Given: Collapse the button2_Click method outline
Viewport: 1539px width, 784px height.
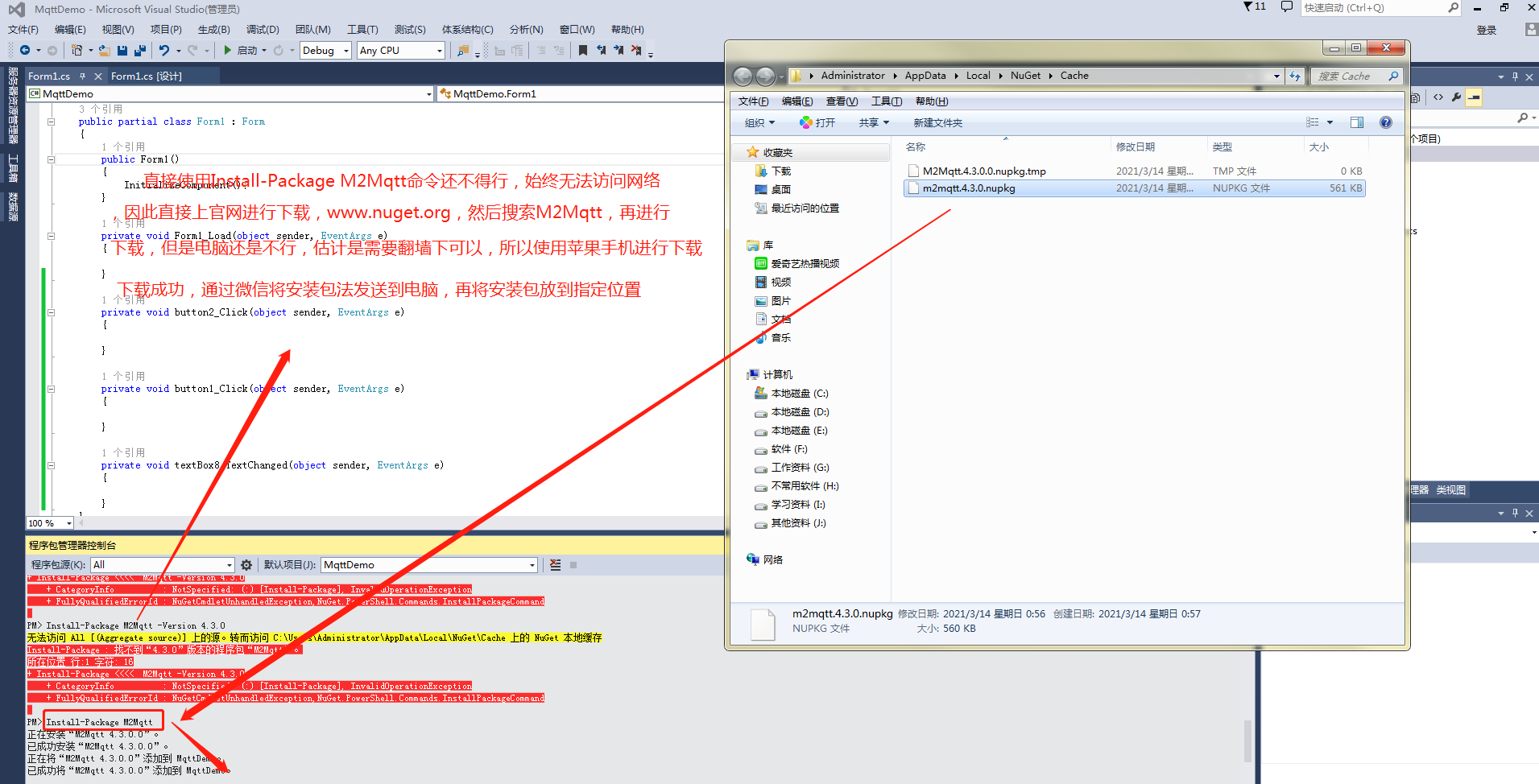Looking at the screenshot, I should (51, 313).
